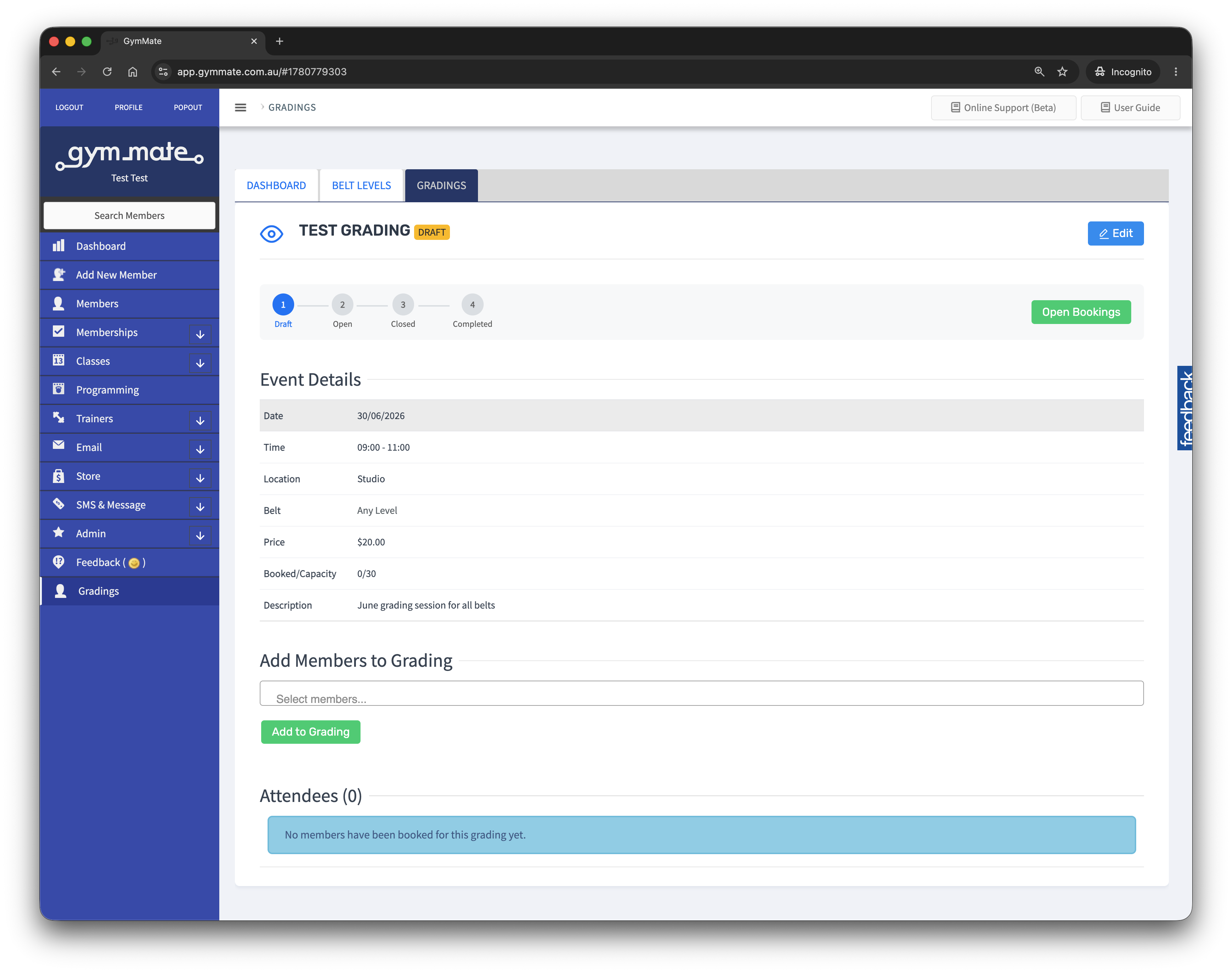1232x973 pixels.
Task: Click step 2 Open circle
Action: (x=342, y=305)
